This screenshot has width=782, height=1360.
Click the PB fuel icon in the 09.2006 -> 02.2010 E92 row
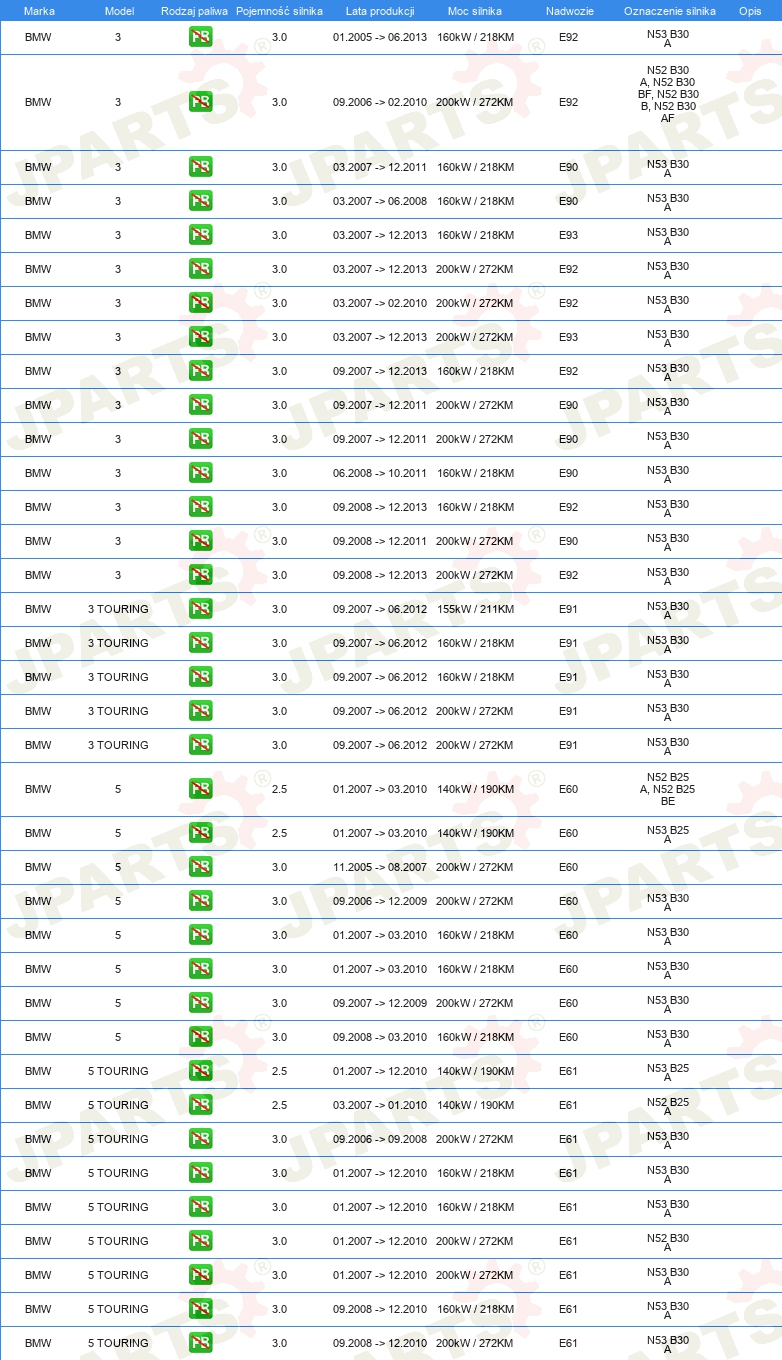[200, 102]
